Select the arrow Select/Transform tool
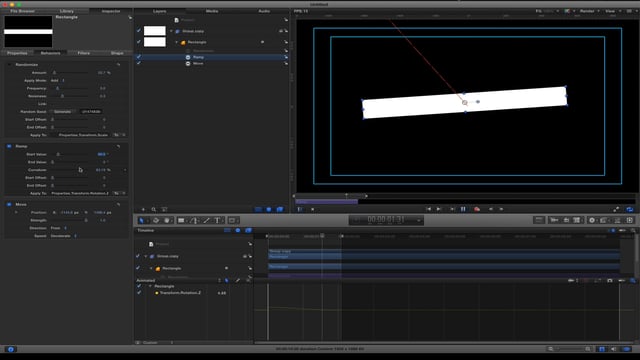 tap(142, 220)
